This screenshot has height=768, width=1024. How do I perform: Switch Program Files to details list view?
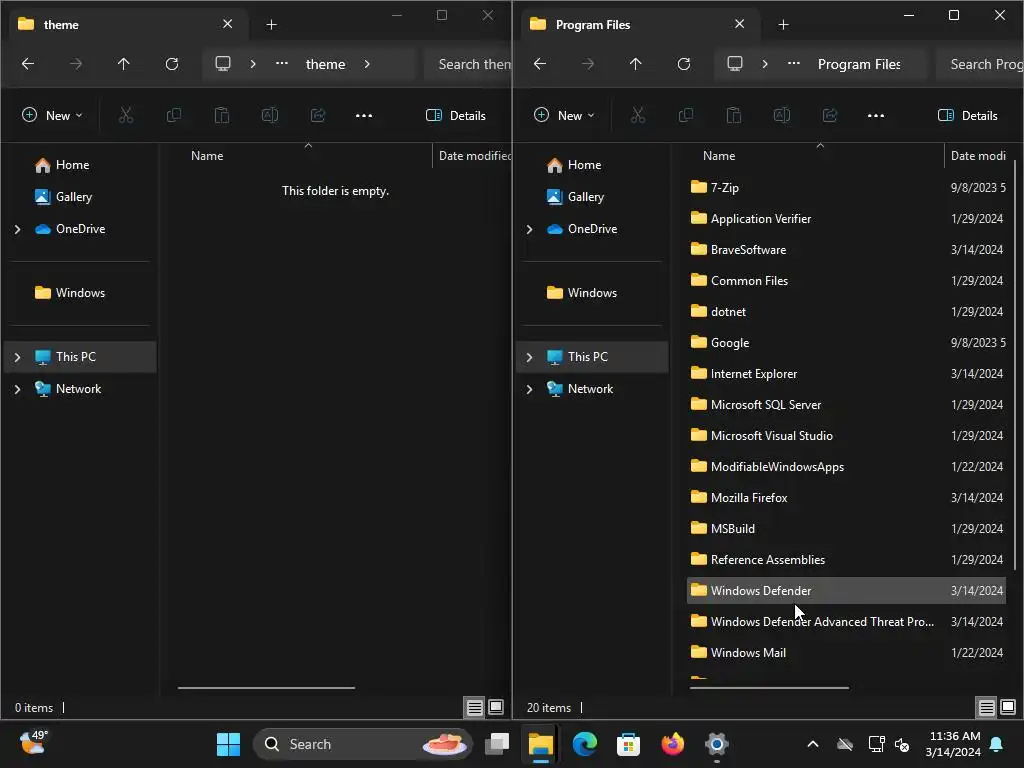pyautogui.click(x=987, y=707)
